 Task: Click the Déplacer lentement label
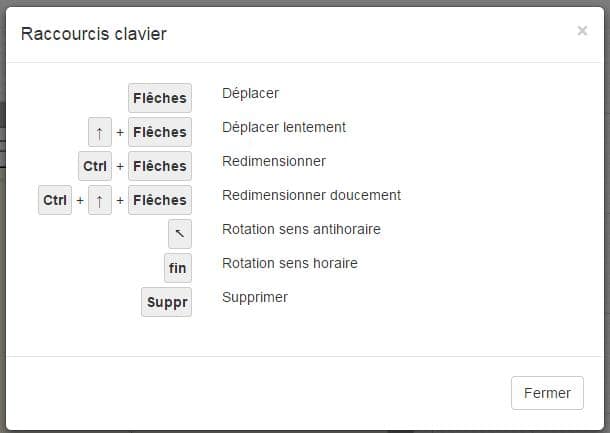point(284,127)
